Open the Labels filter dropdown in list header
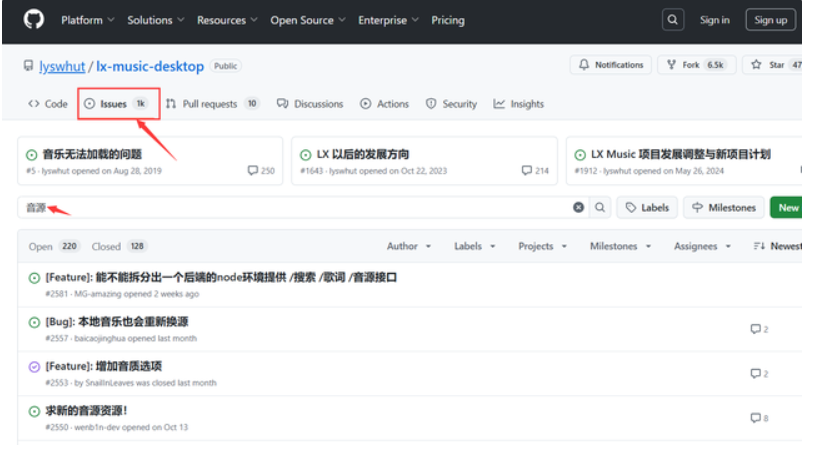The image size is (828, 471). (475, 246)
